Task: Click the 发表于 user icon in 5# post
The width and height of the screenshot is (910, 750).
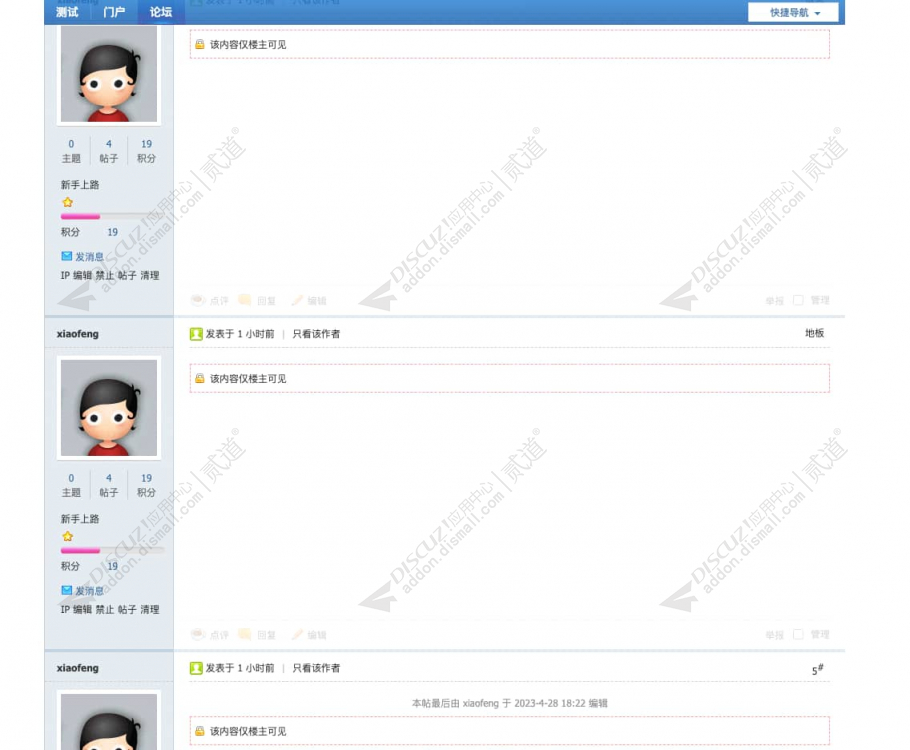Action: click(x=196, y=668)
